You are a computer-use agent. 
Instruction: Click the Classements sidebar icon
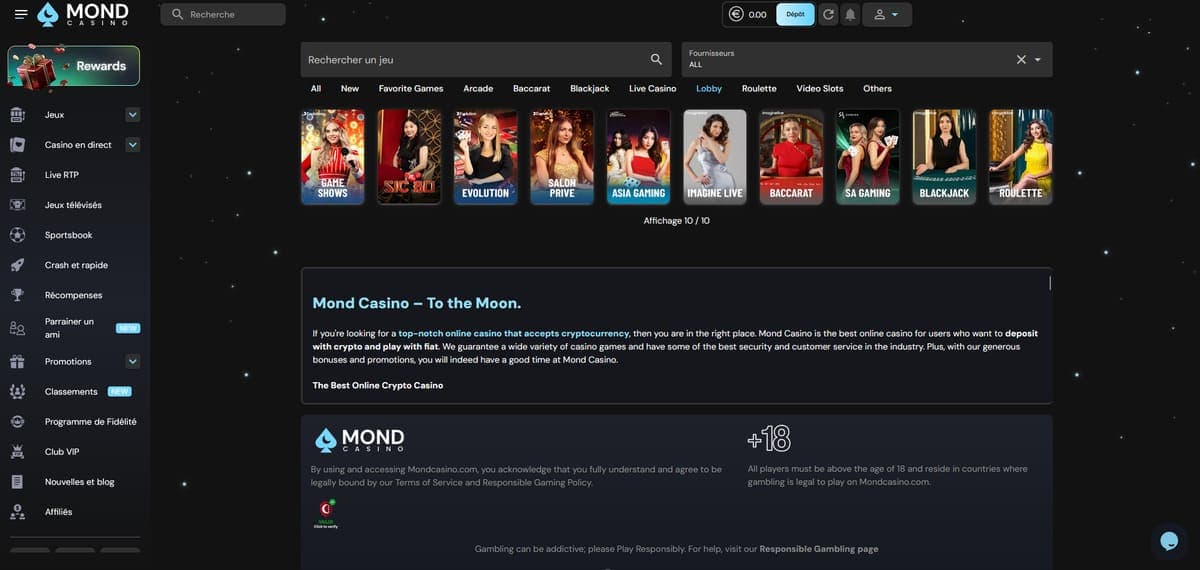coord(17,391)
